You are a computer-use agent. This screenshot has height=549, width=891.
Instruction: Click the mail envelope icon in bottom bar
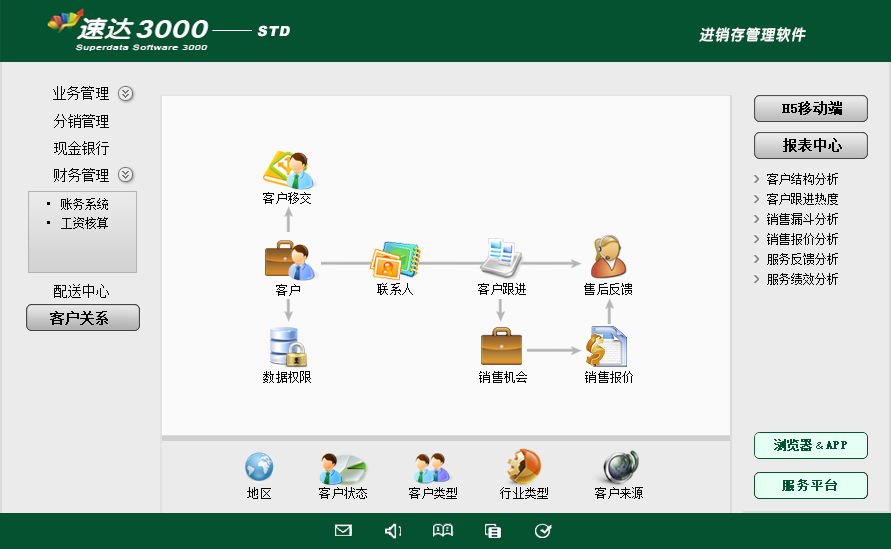343,531
